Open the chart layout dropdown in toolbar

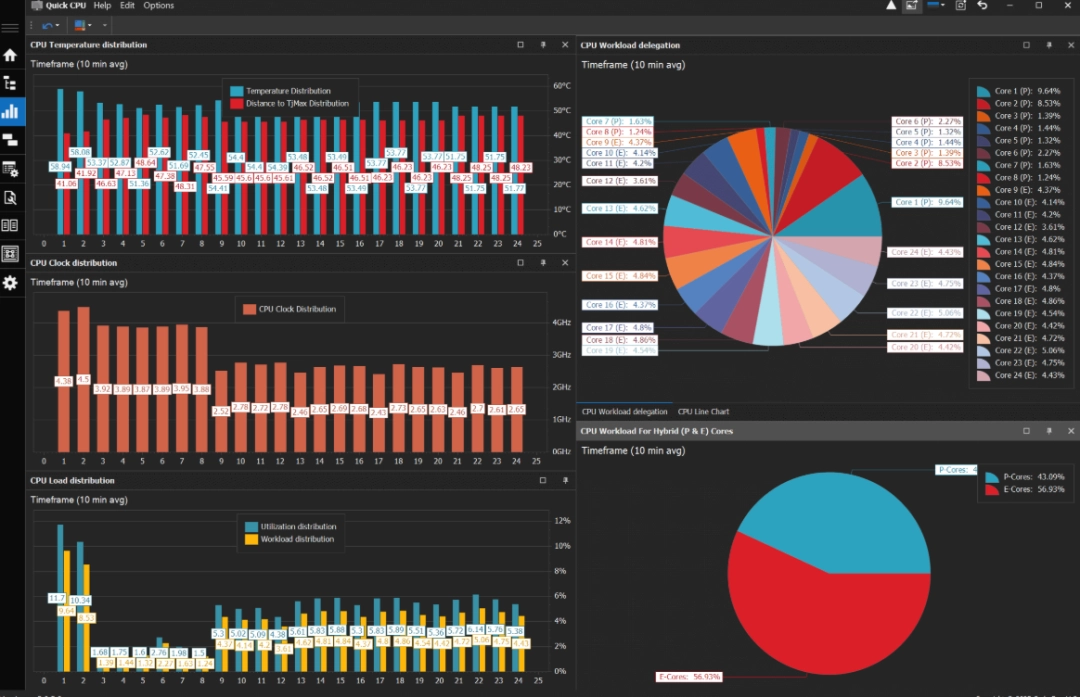coord(91,25)
